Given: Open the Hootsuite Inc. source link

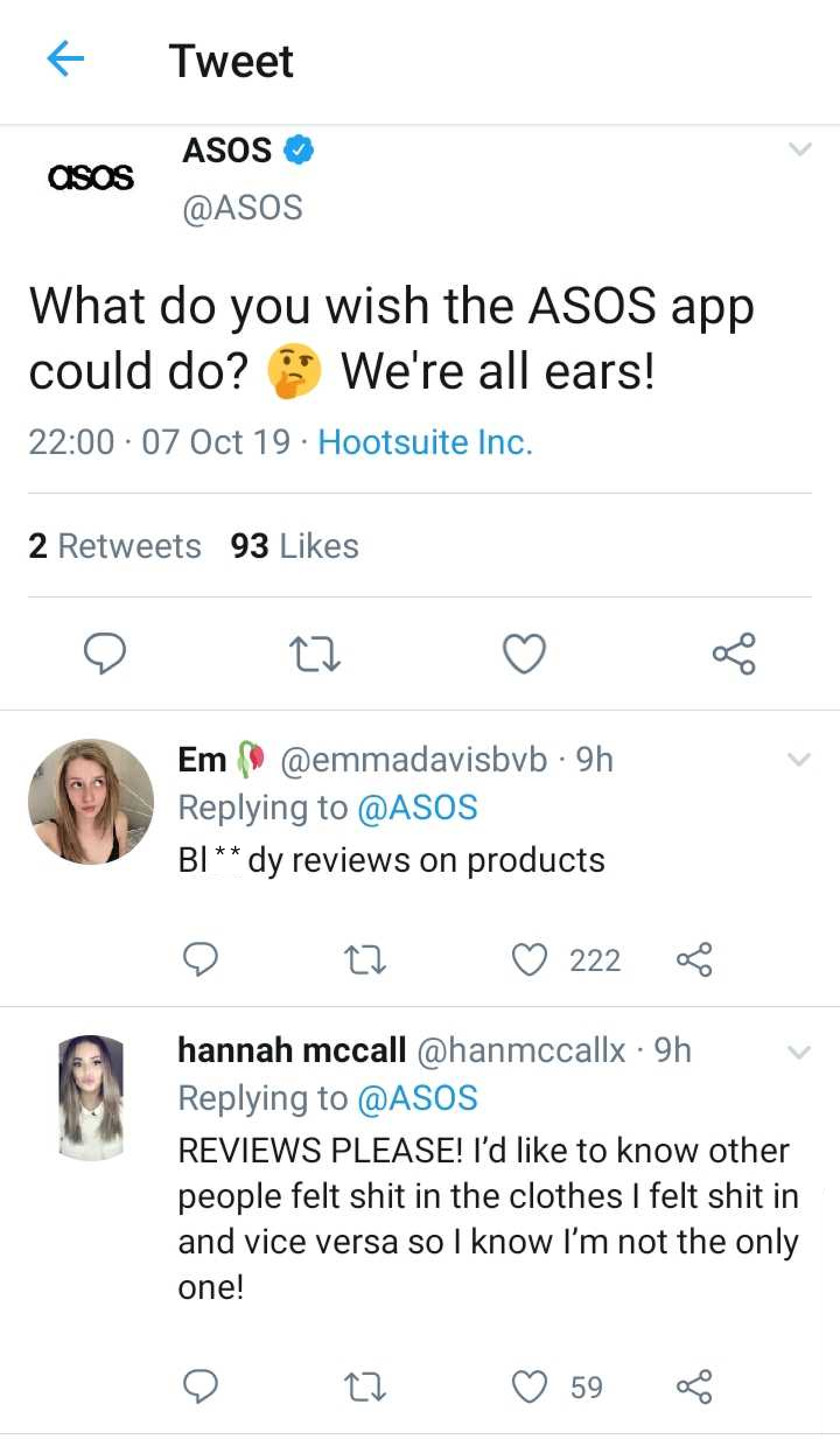Looking at the screenshot, I should 425,442.
